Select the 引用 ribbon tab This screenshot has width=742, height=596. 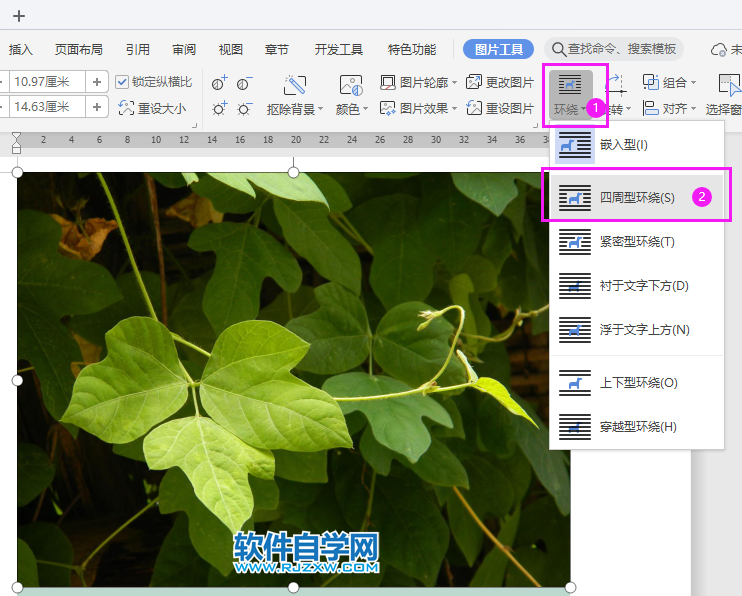click(138, 49)
